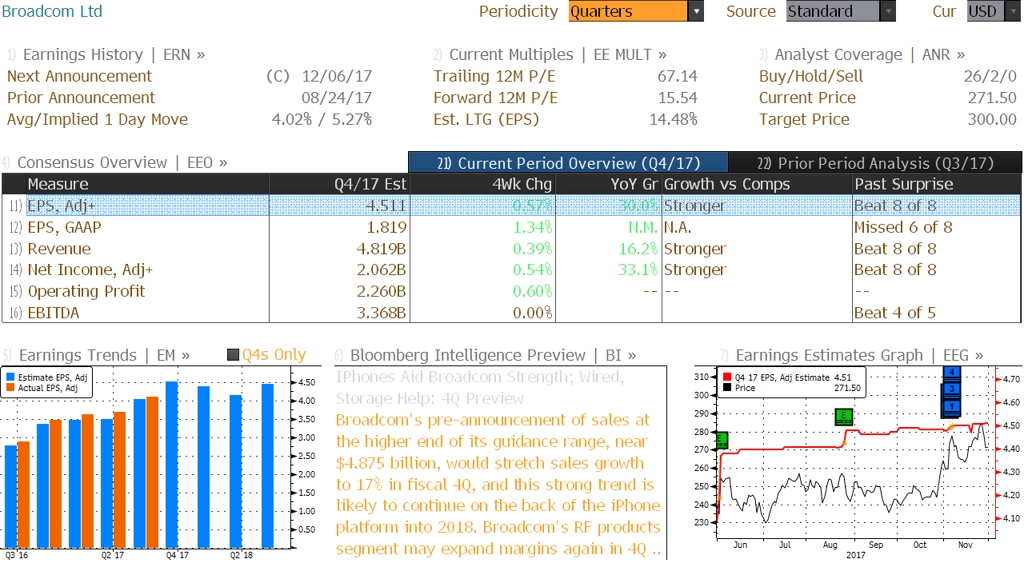1024x563 pixels.
Task: Click the red Q4 17 EPS legend swatch
Action: coord(727,378)
